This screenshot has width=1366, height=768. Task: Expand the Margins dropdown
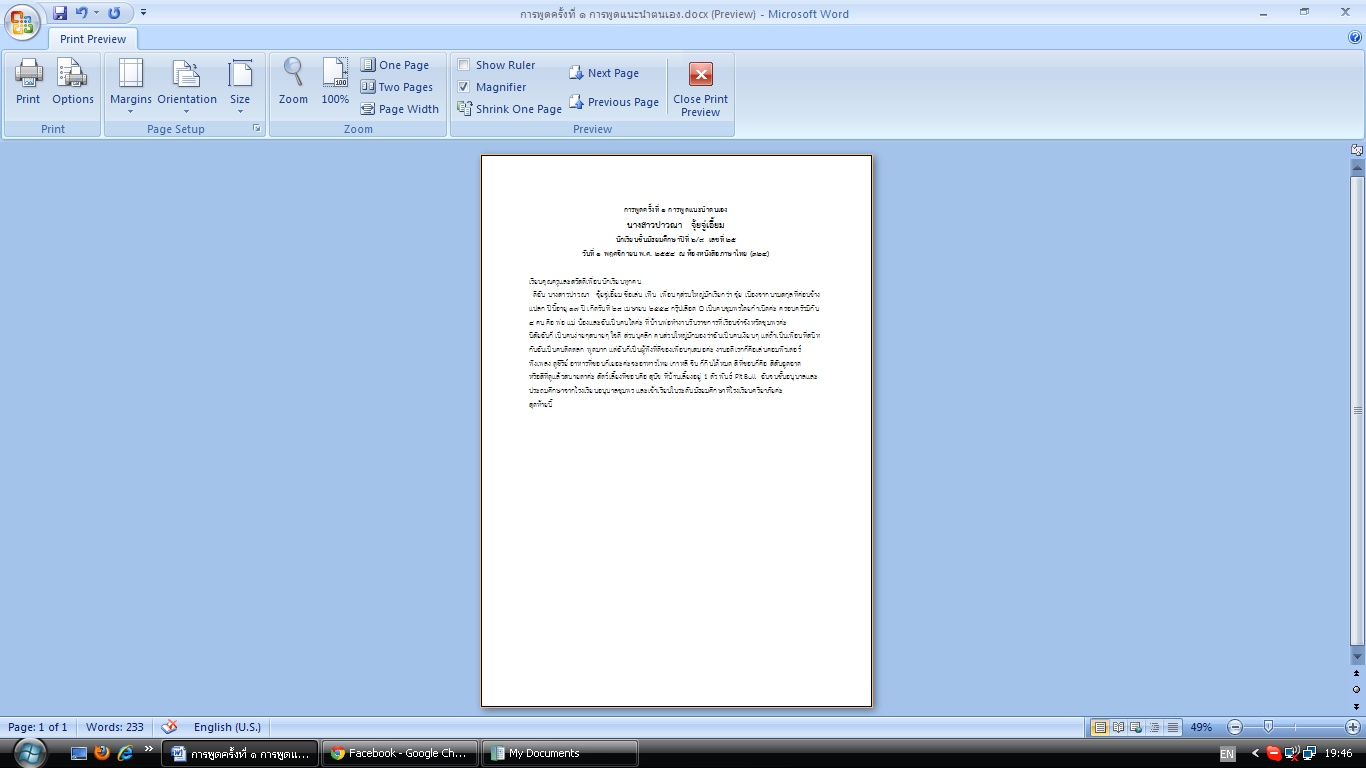[x=131, y=87]
